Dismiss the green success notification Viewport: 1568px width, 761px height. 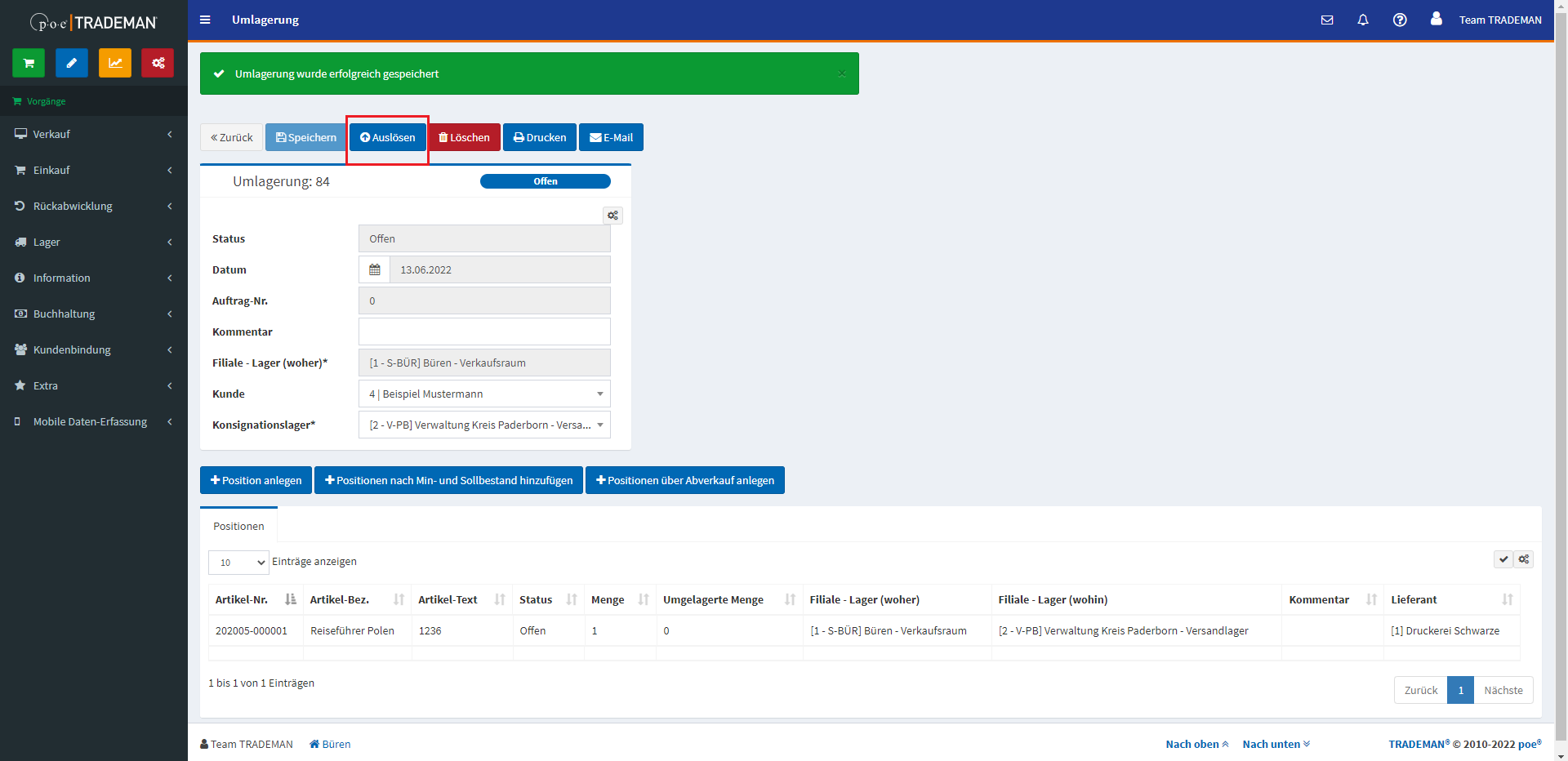(x=841, y=73)
